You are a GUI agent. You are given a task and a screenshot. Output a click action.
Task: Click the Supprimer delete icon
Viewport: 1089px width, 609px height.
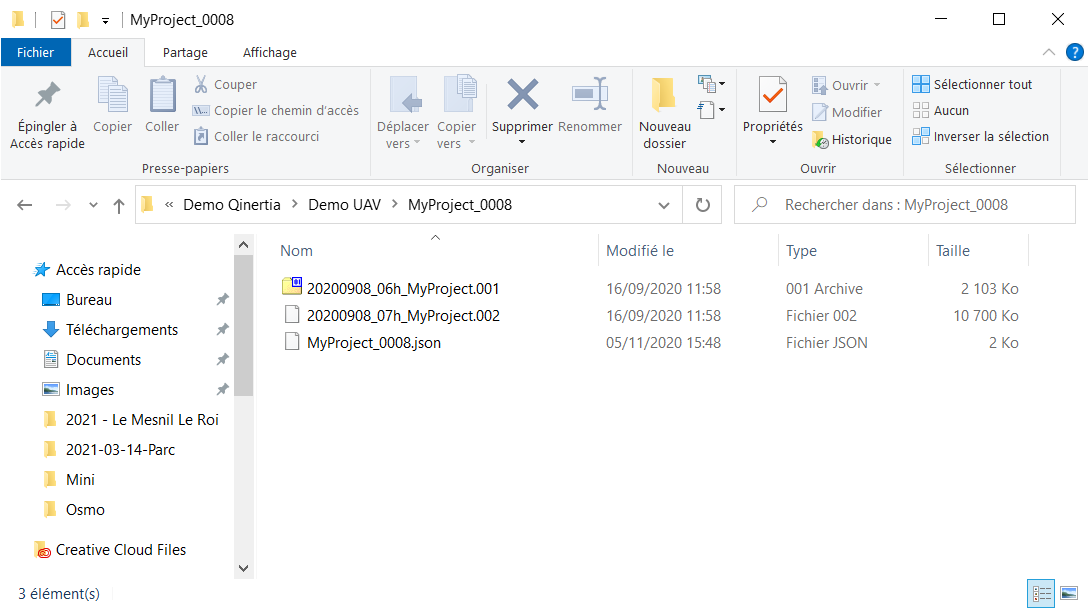pos(522,96)
